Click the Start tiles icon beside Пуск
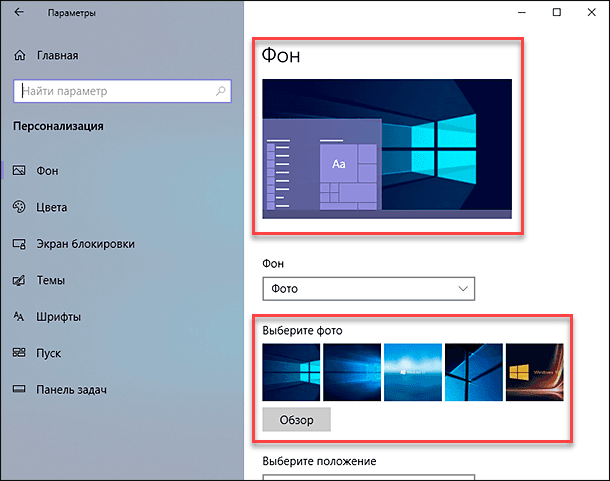This screenshot has width=610, height=481. [19, 353]
